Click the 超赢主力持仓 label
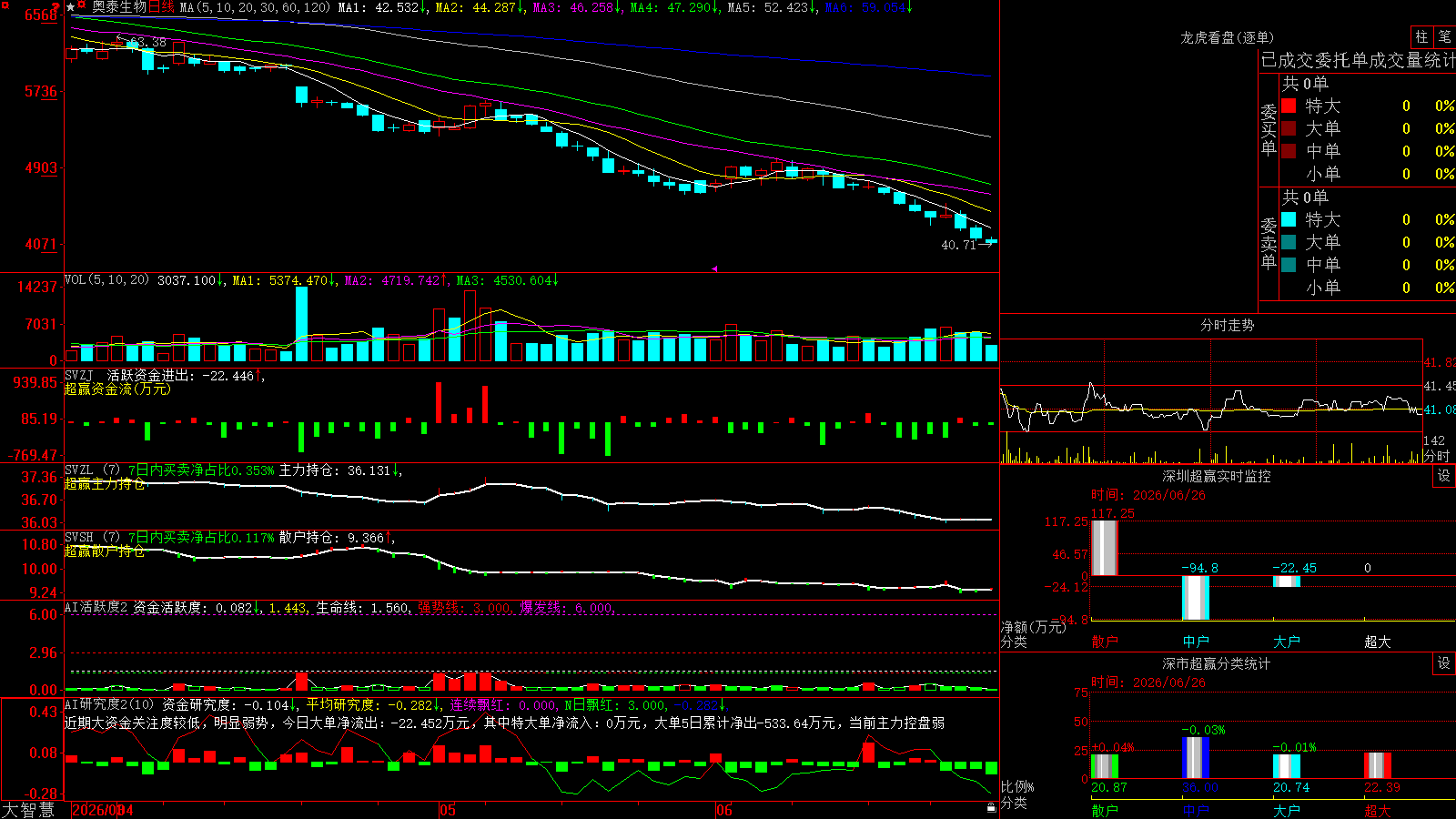Image resolution: width=1456 pixels, height=819 pixels. [105, 484]
